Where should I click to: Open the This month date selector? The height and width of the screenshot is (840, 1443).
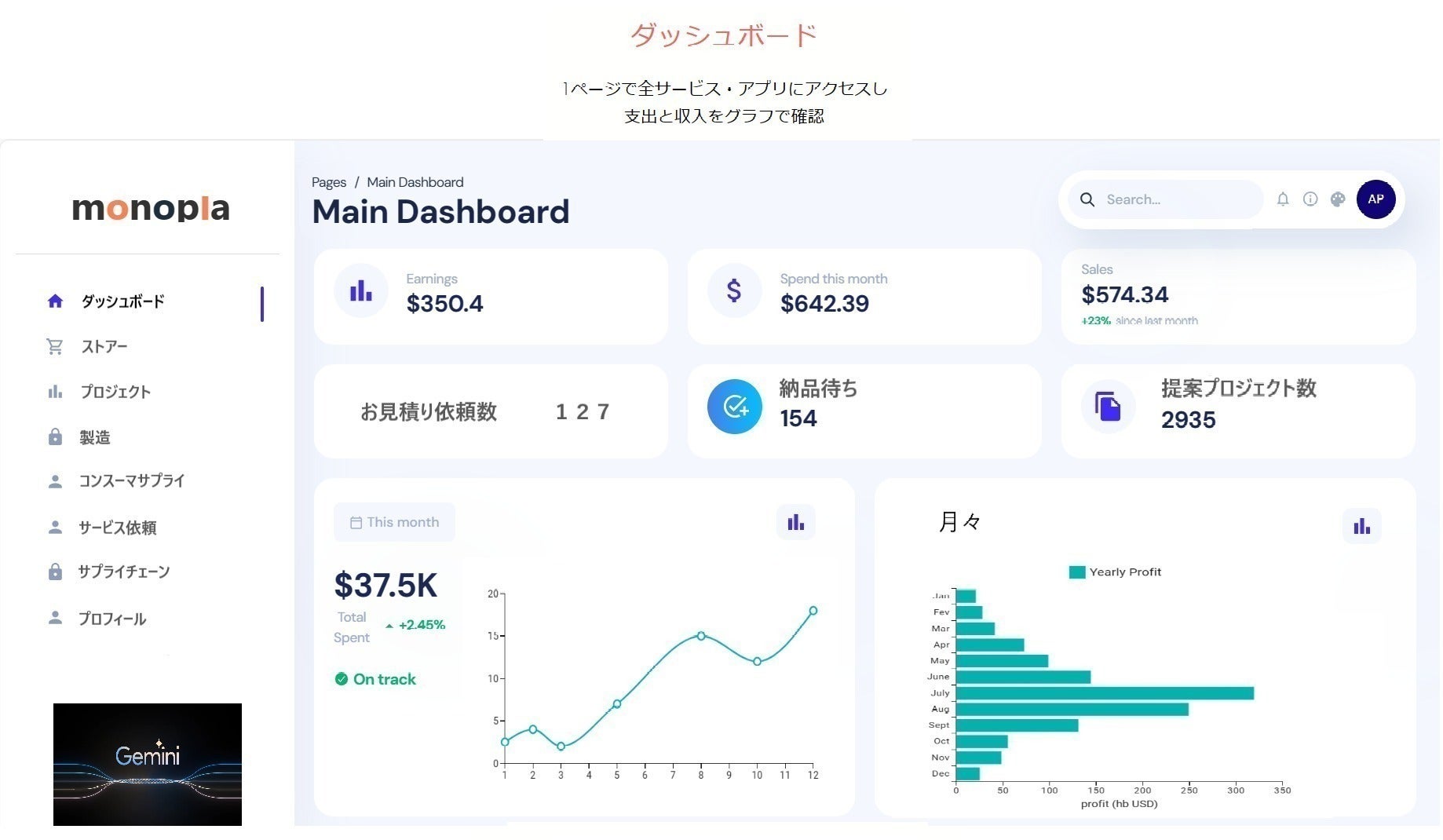(394, 523)
